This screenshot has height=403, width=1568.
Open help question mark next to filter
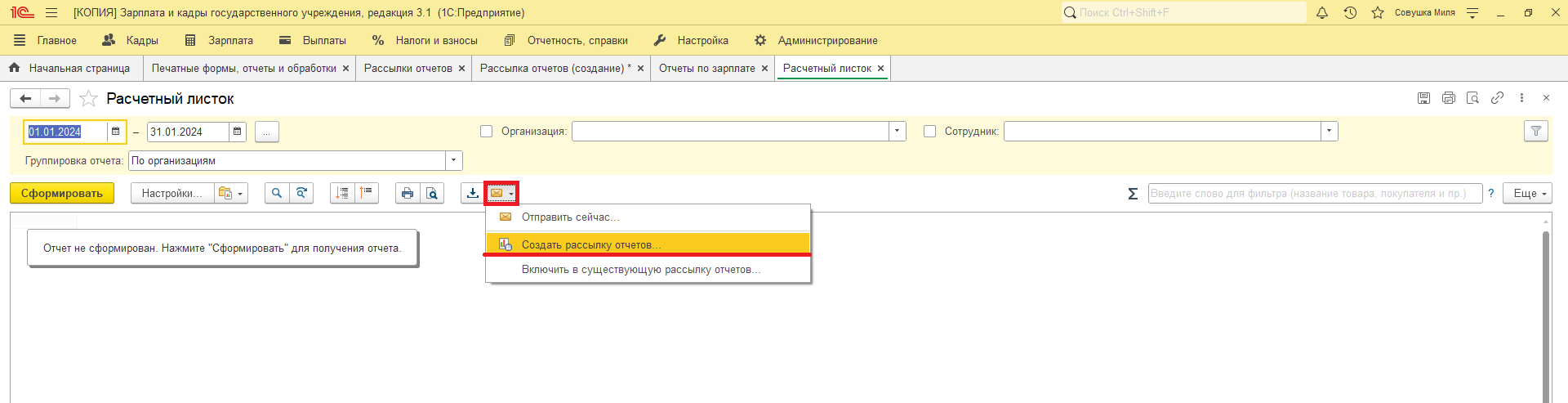click(x=1490, y=194)
